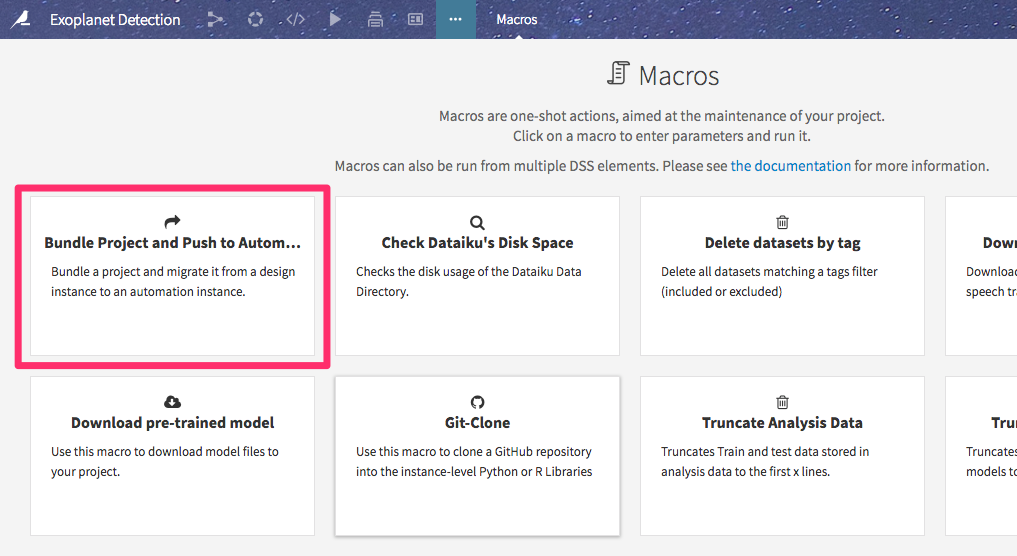The height and width of the screenshot is (556, 1017).
Task: Open the three-dots more menu
Action: [455, 19]
